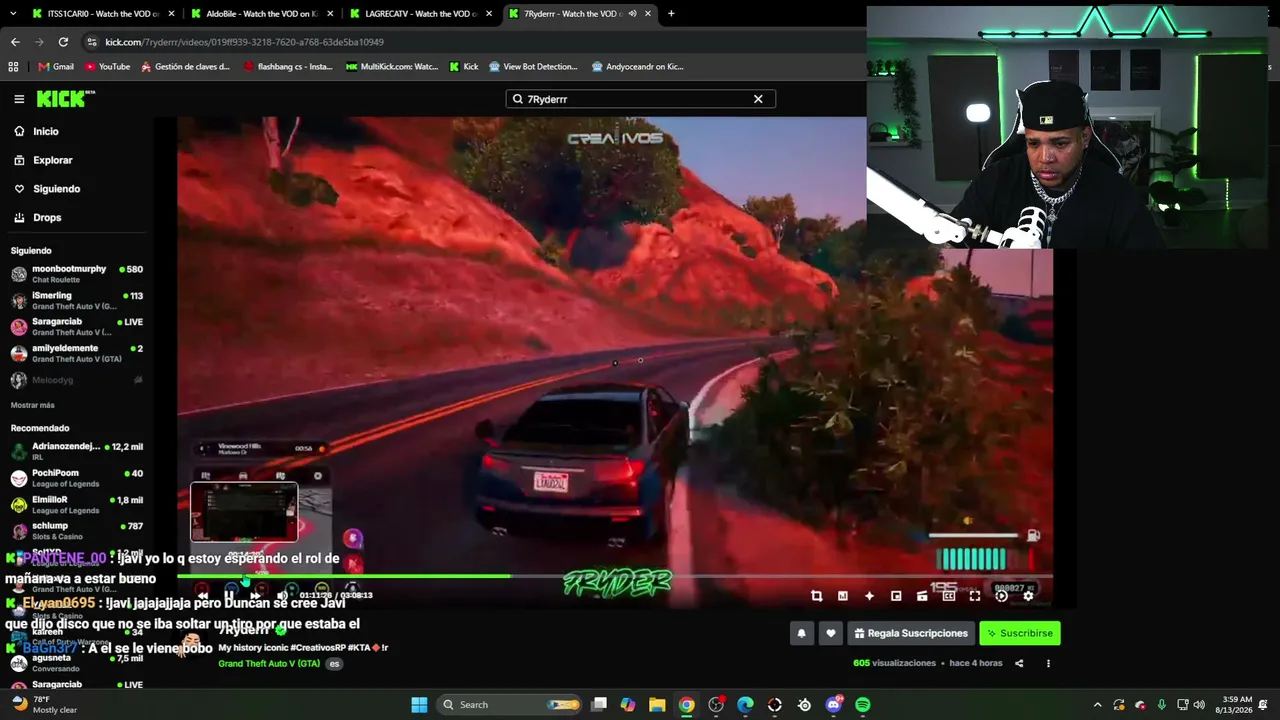Open the View Bot Detection bookmark
The height and width of the screenshot is (720, 1280).
pyautogui.click(x=533, y=67)
